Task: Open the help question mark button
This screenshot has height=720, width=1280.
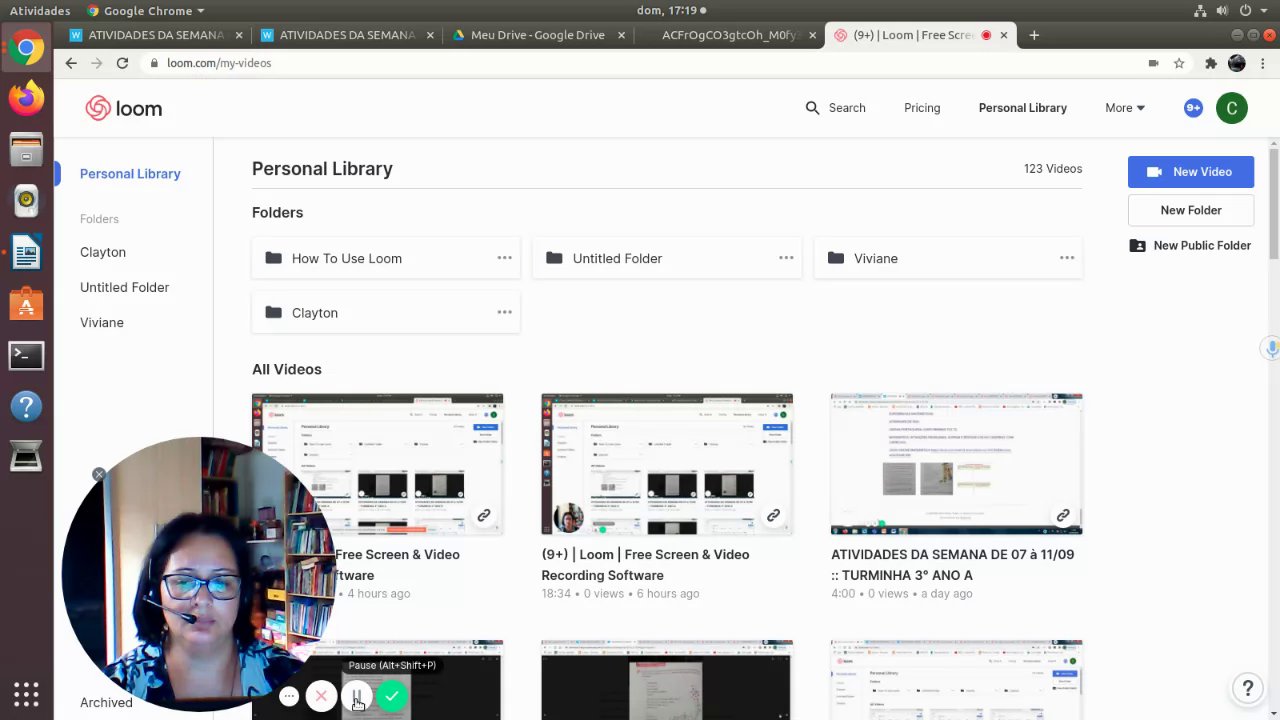Action: pos(1247,688)
